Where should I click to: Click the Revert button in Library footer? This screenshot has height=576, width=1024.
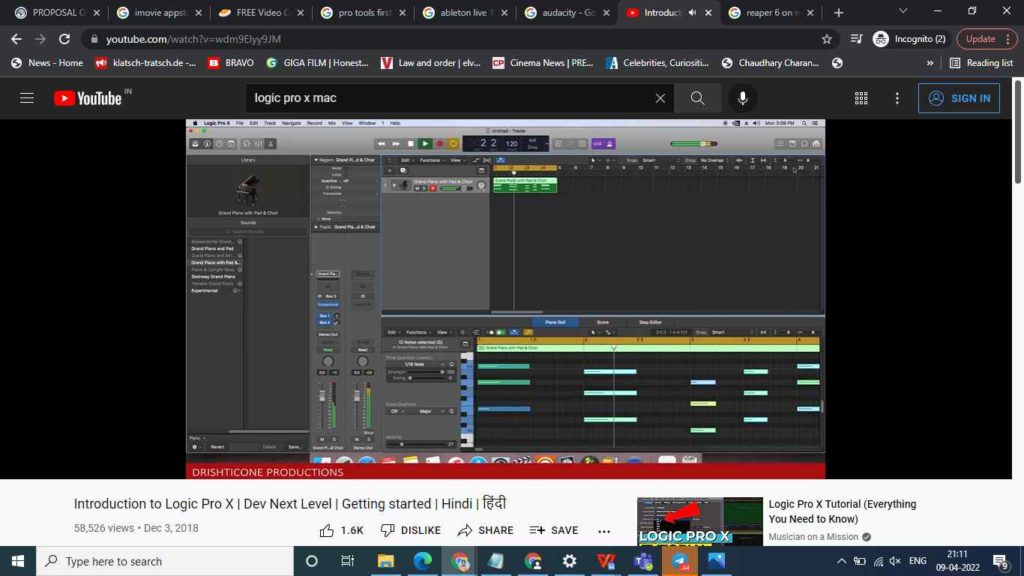tap(217, 447)
